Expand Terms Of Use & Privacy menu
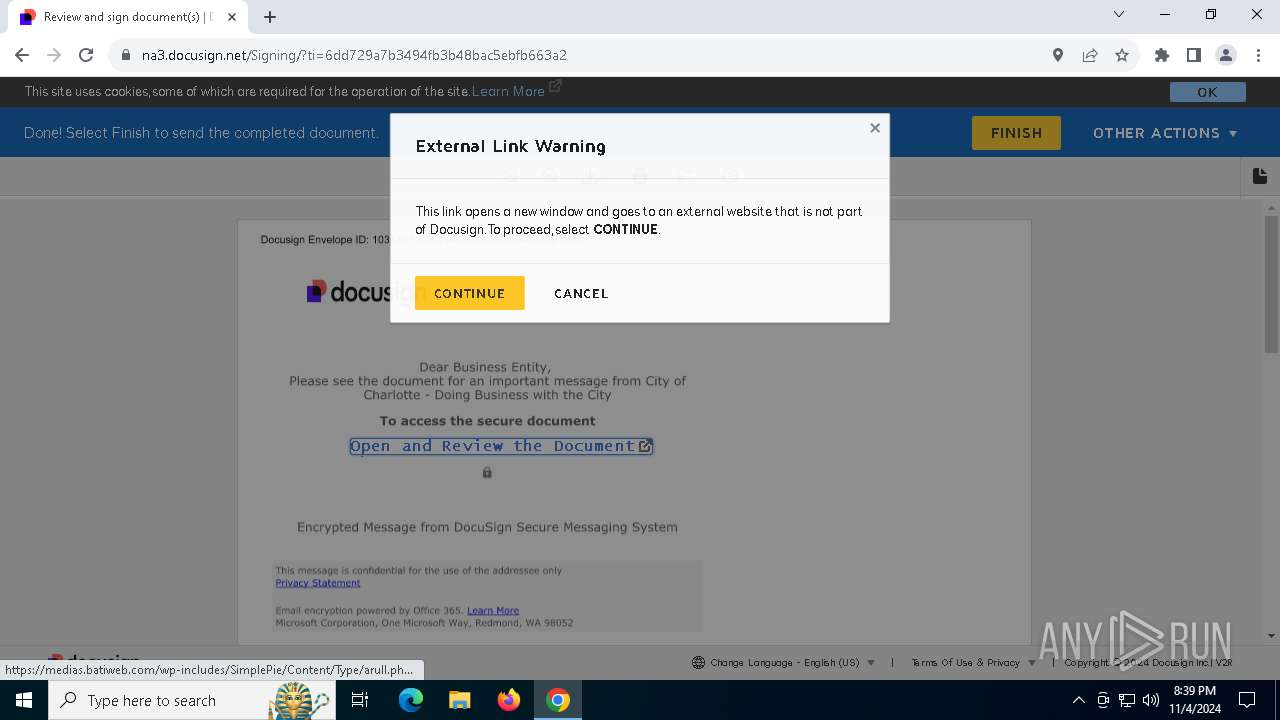Viewport: 1280px width, 720px height. [x=973, y=662]
